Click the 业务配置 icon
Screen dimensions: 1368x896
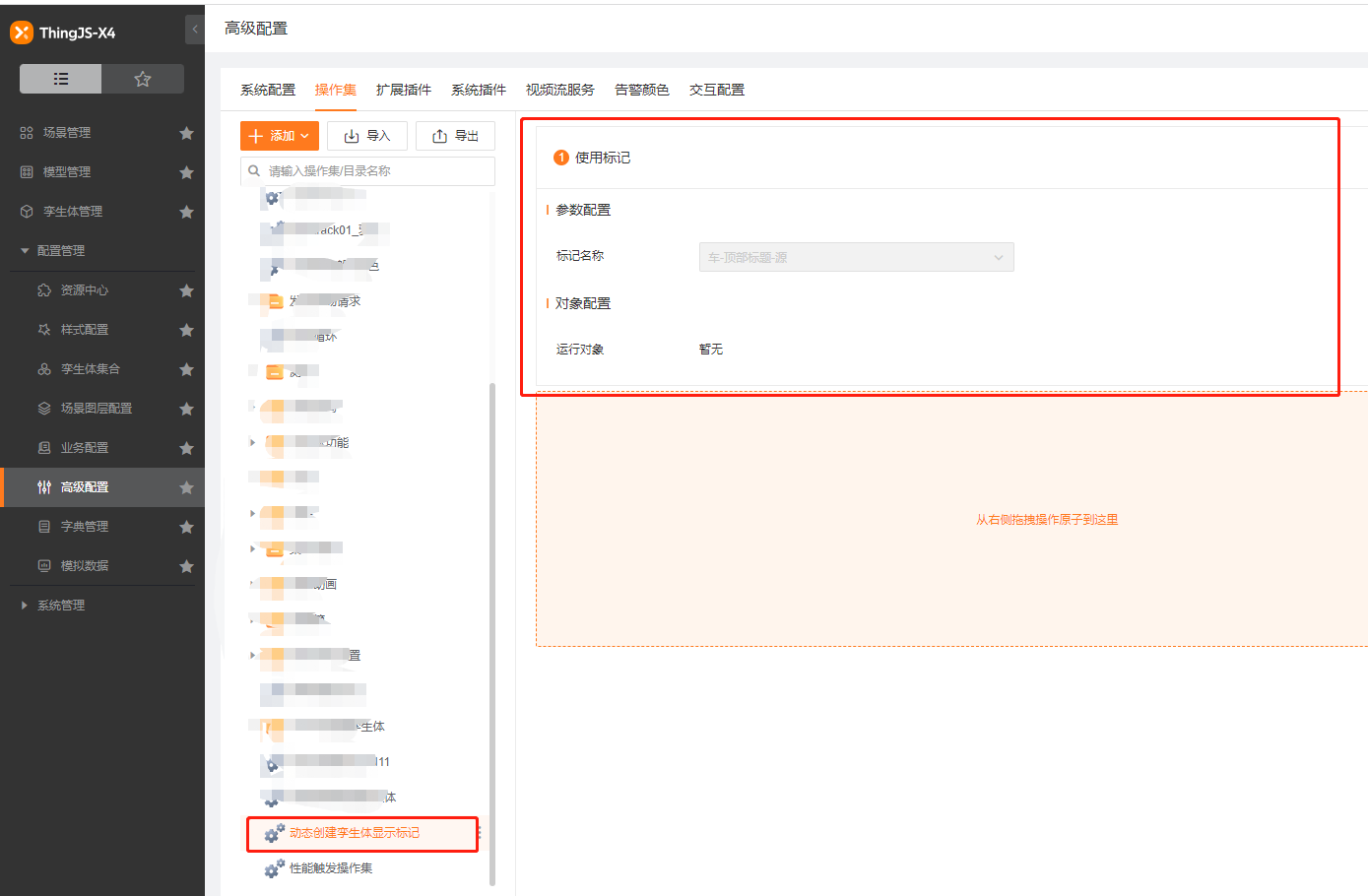[44, 448]
